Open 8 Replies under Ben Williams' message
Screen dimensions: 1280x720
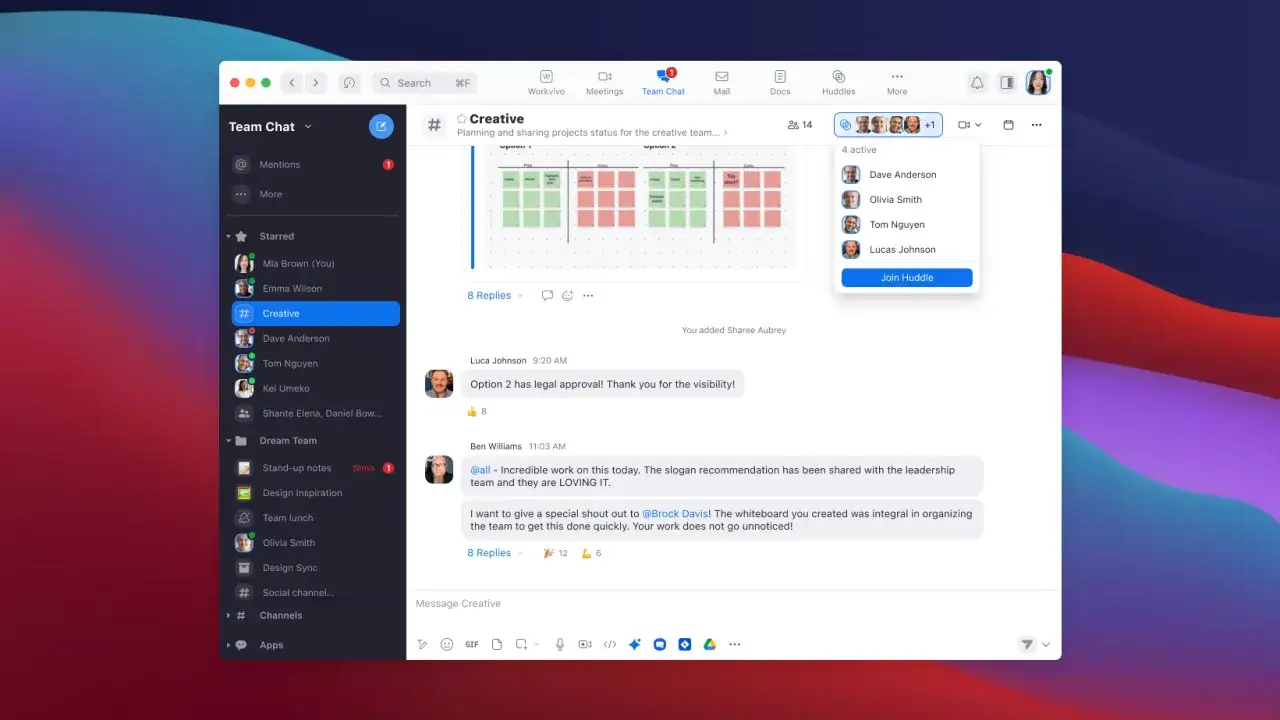489,553
